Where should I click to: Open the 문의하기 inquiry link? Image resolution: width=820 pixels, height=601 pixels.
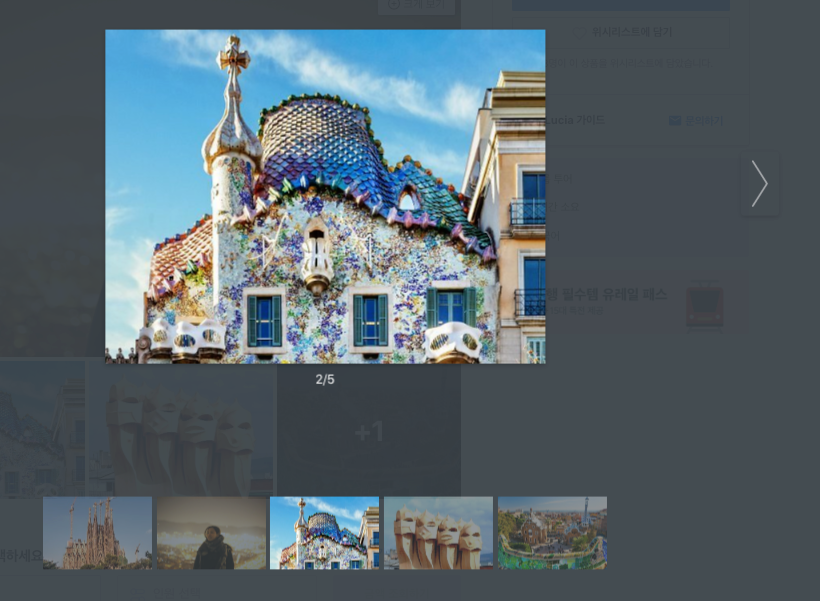[704, 121]
